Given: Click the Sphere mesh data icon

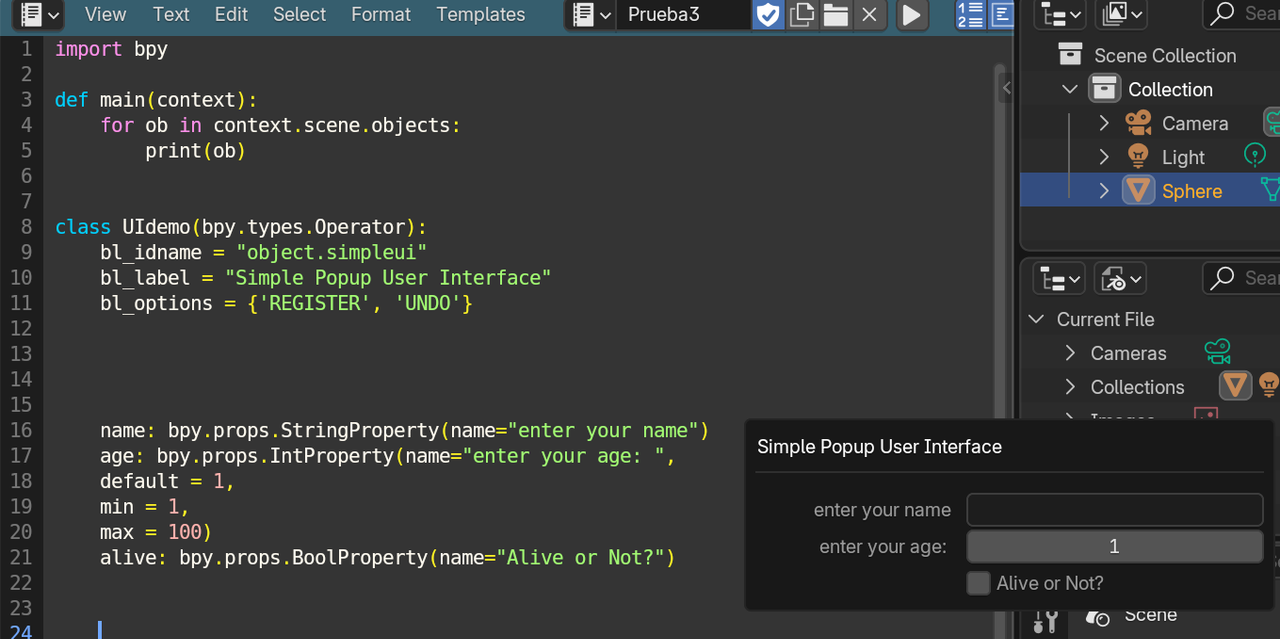Looking at the screenshot, I should pos(1270,189).
